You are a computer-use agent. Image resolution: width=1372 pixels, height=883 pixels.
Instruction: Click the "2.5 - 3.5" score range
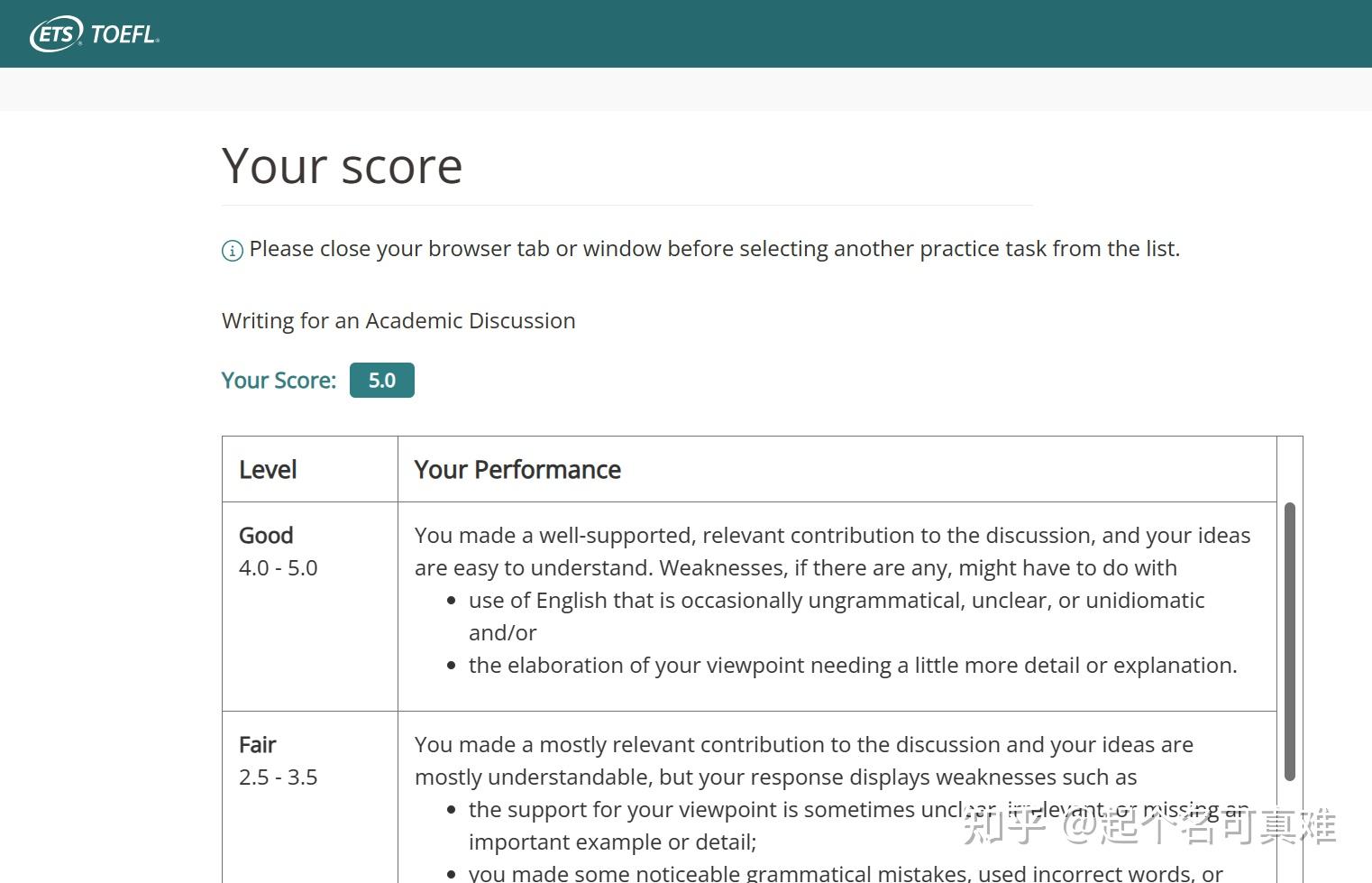click(278, 777)
